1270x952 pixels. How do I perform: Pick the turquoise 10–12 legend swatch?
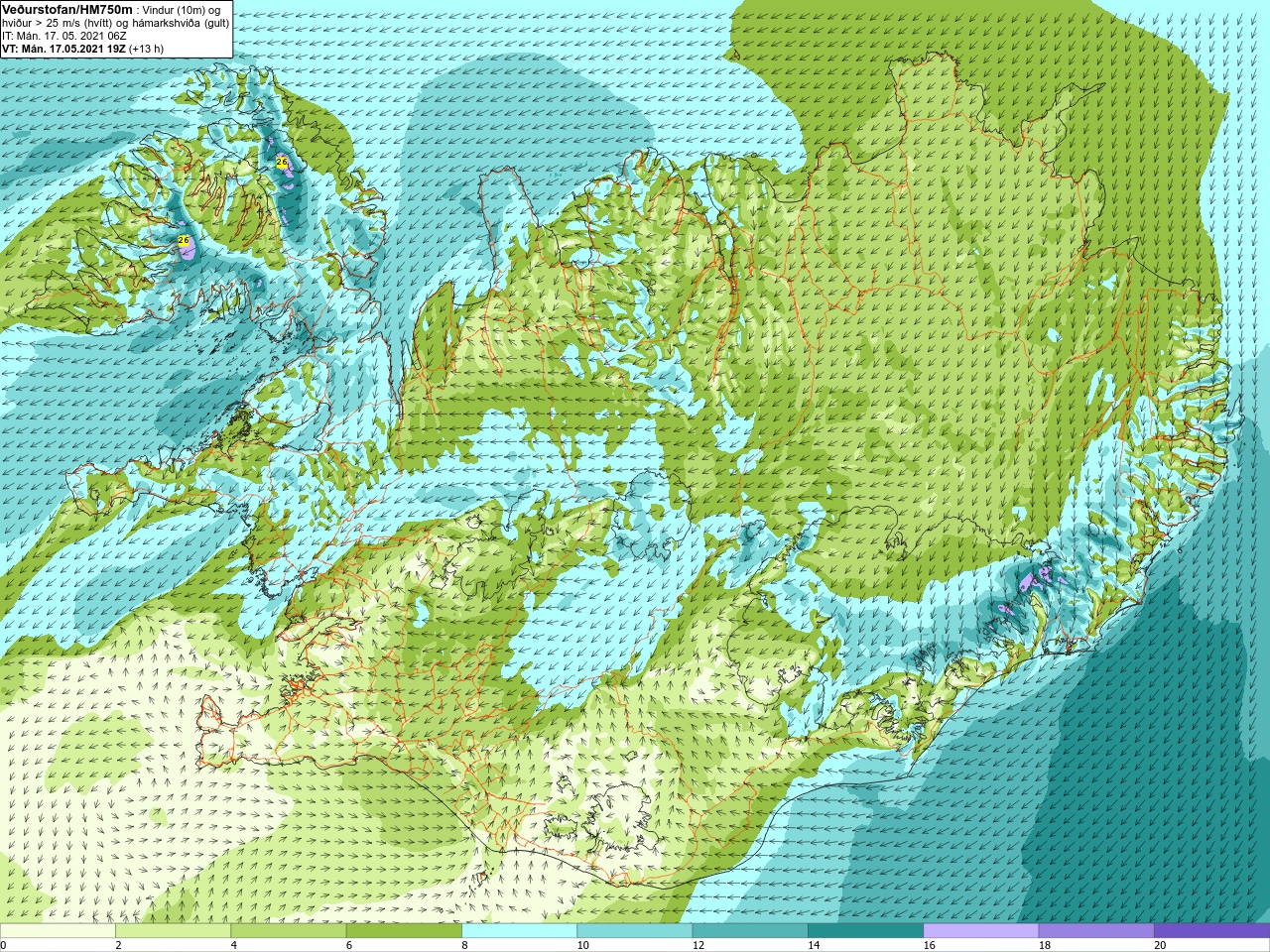click(x=634, y=931)
